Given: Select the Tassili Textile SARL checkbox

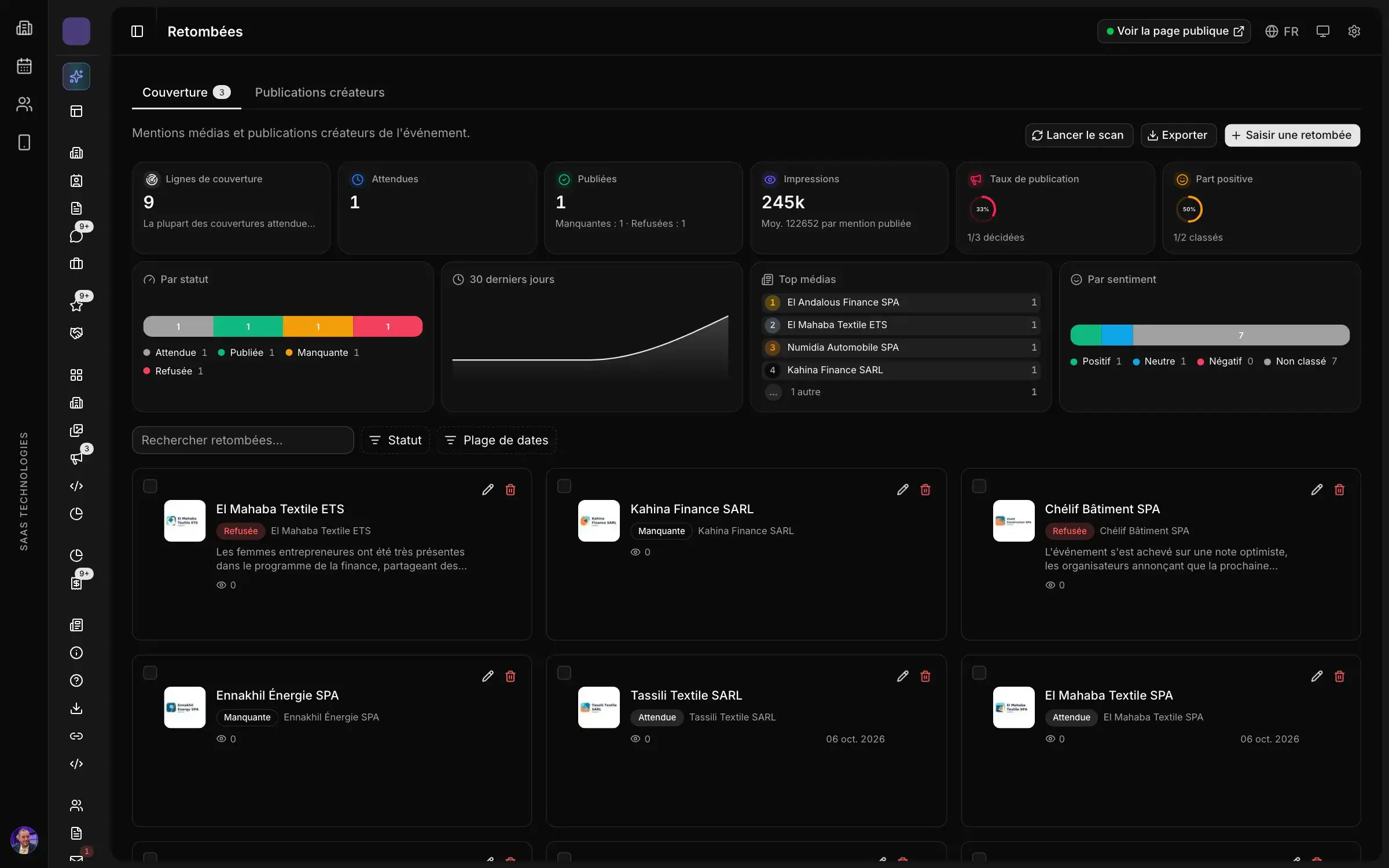Looking at the screenshot, I should [x=564, y=672].
